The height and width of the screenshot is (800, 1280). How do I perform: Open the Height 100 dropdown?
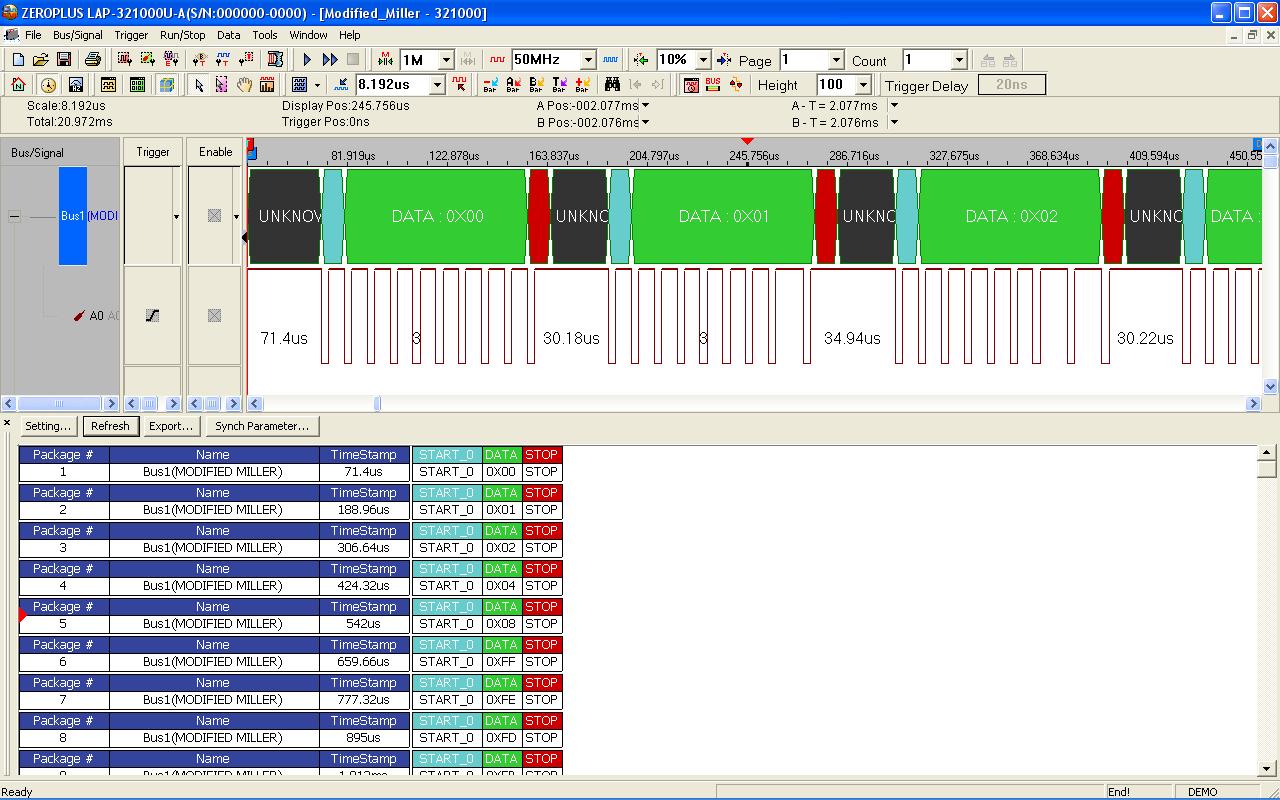[x=863, y=85]
